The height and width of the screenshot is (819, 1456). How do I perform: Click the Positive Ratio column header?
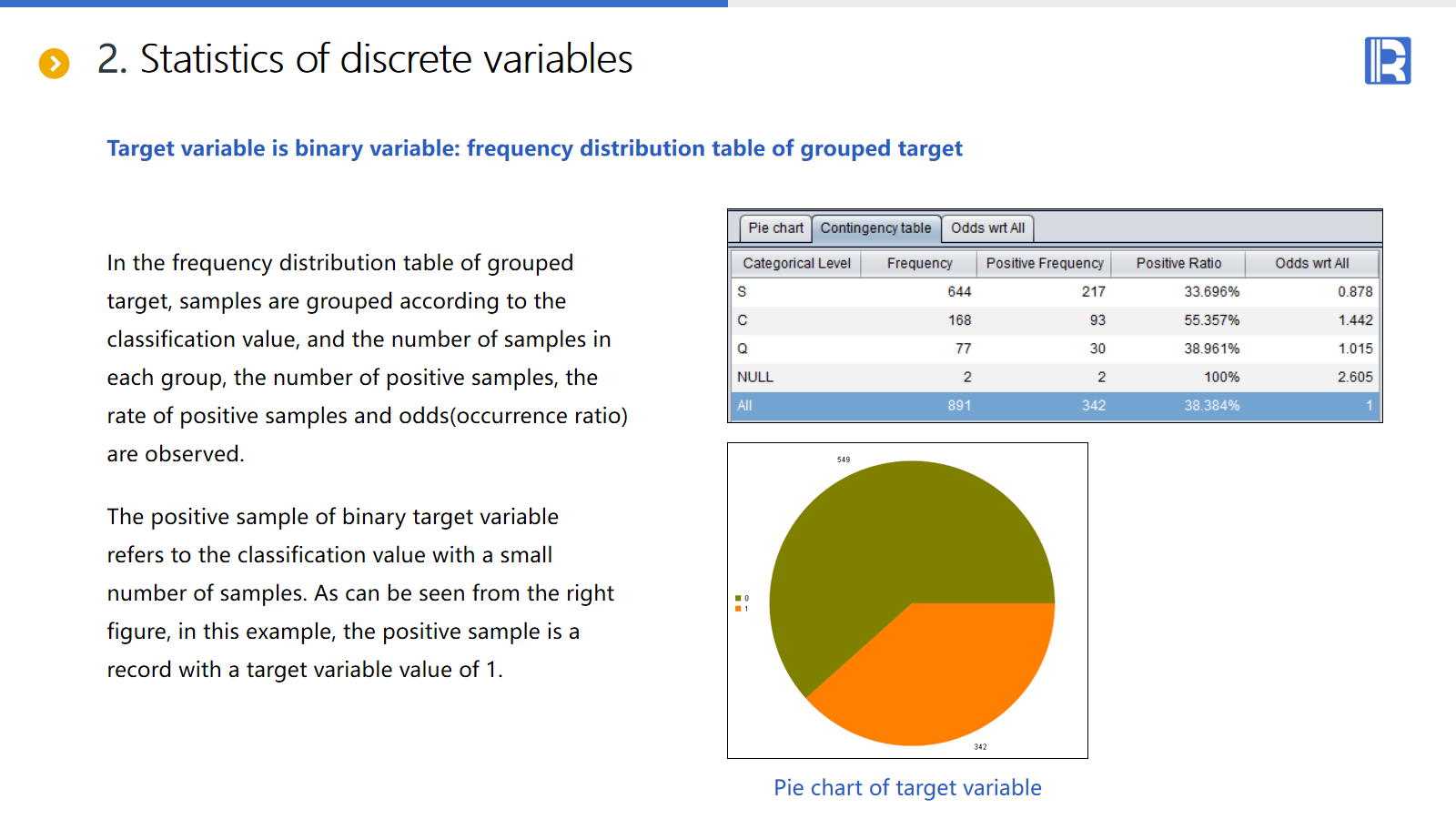1178,264
